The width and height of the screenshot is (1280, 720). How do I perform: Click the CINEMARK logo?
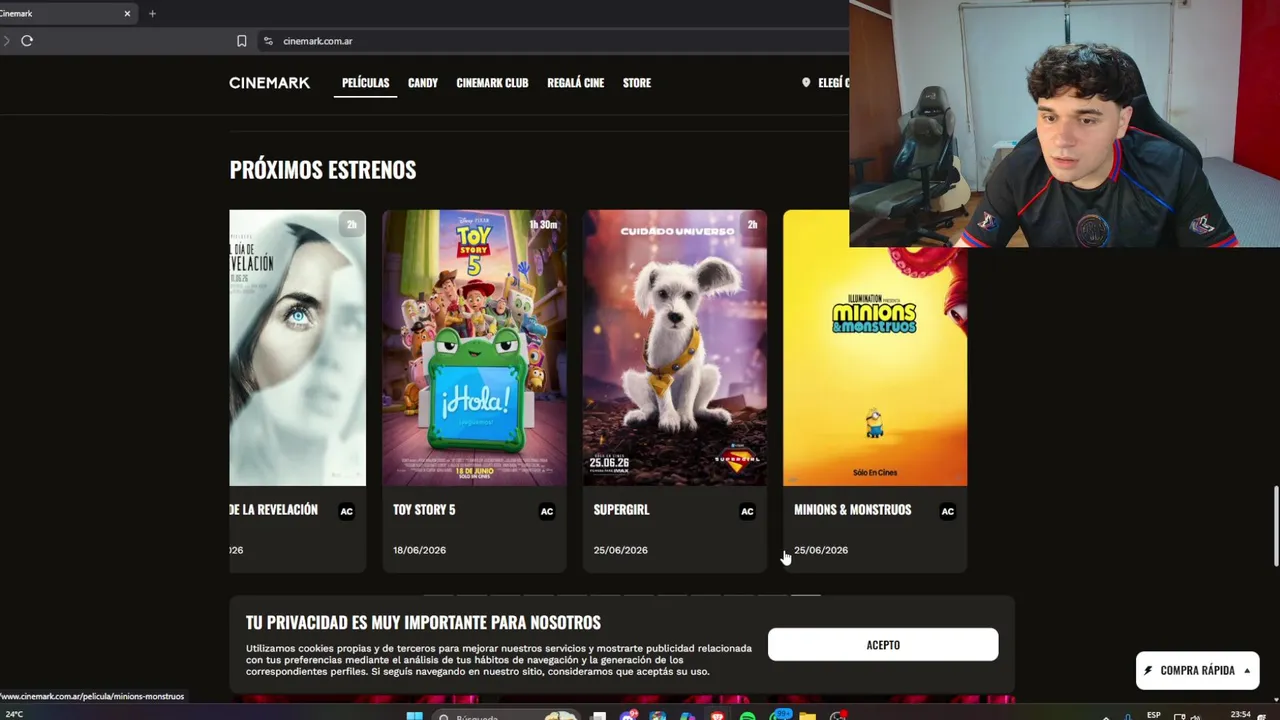269,83
